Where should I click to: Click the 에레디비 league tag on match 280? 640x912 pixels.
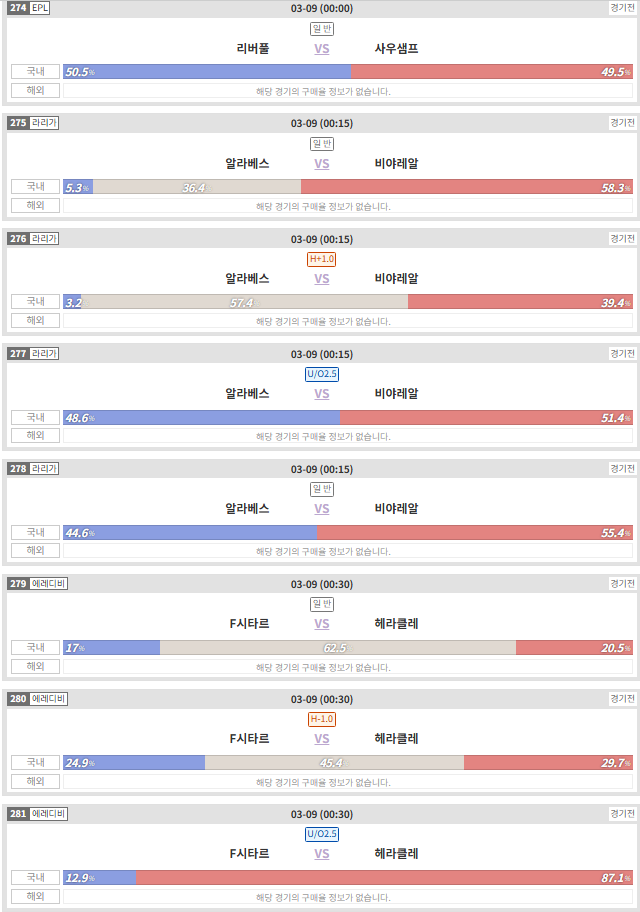[x=48, y=699]
